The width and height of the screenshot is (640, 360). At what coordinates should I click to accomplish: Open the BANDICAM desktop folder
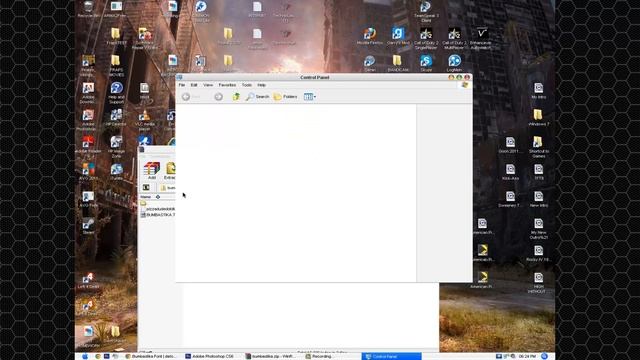click(x=398, y=63)
